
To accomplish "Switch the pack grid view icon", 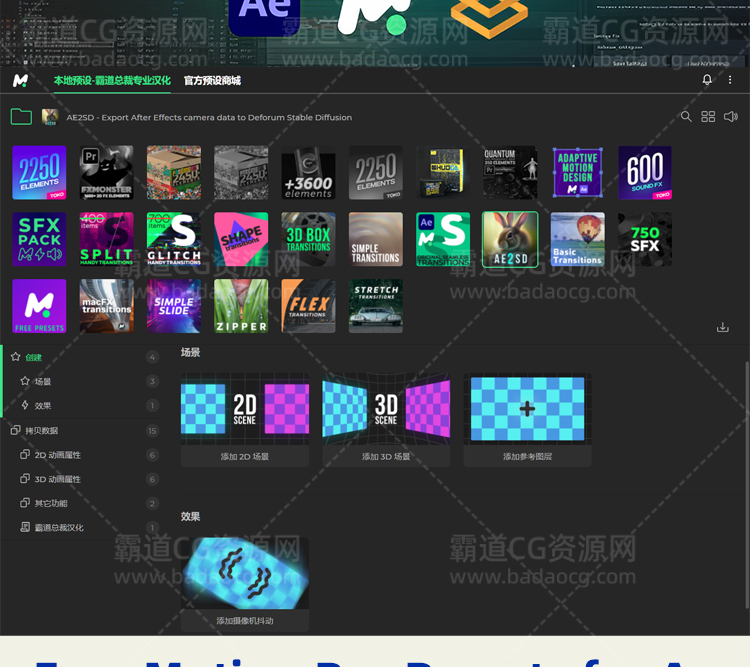I will (708, 116).
